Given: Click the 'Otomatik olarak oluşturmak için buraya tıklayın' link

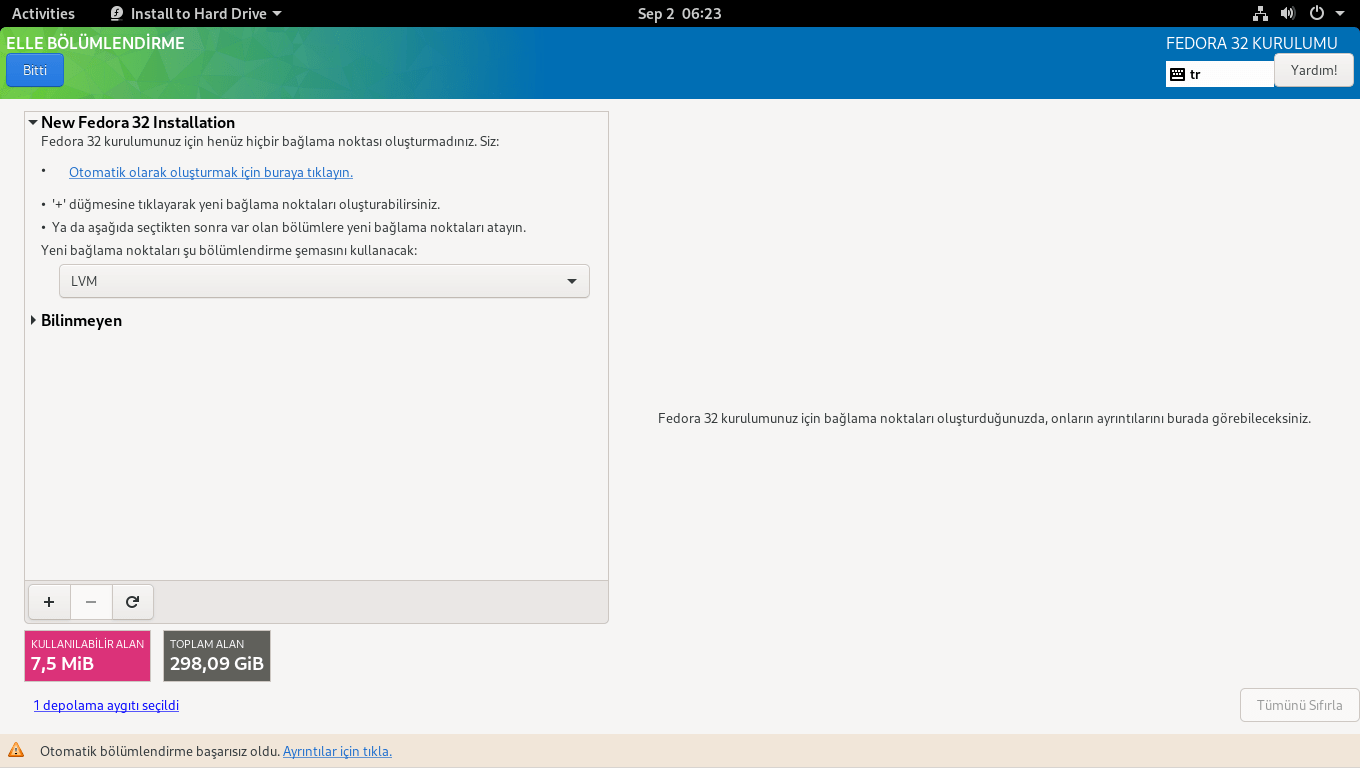Looking at the screenshot, I should click(x=211, y=172).
